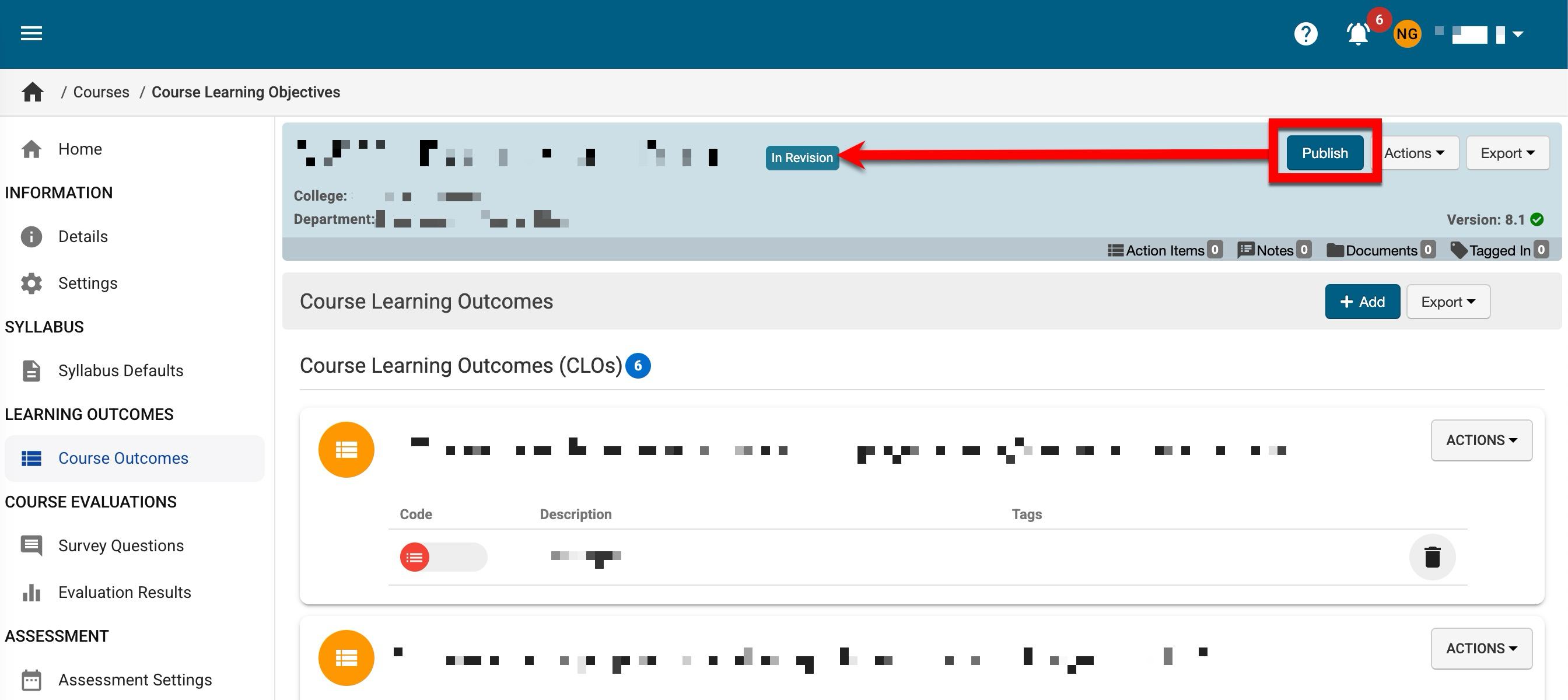The image size is (1568, 700).
Task: Click the NG user avatar
Action: [1406, 34]
